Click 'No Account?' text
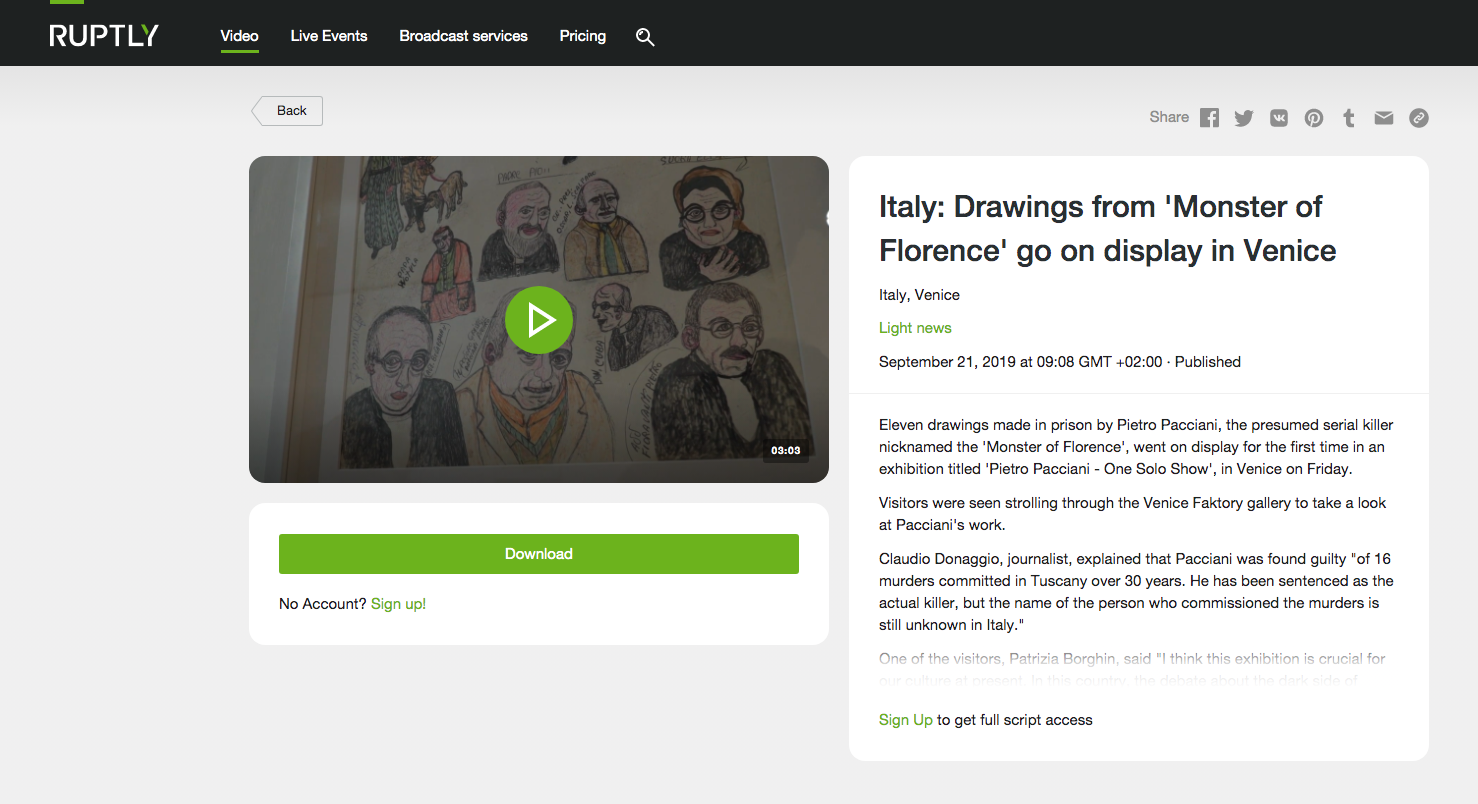This screenshot has height=804, width=1478. point(323,604)
